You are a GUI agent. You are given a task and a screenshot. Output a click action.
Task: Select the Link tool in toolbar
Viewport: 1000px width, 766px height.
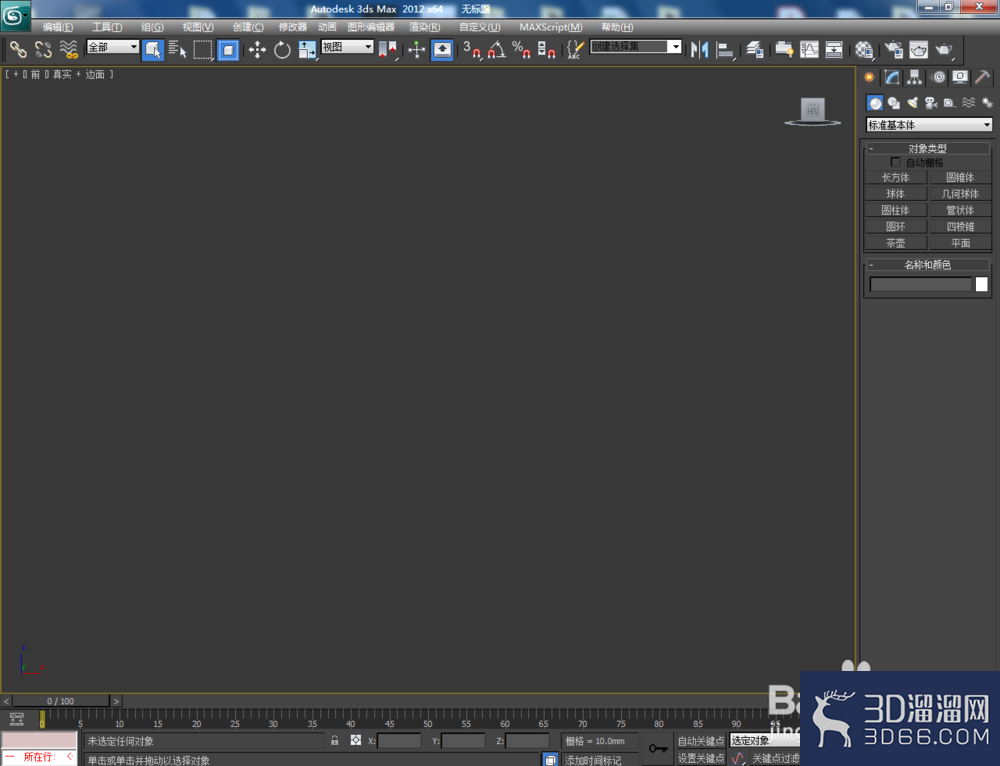point(18,49)
